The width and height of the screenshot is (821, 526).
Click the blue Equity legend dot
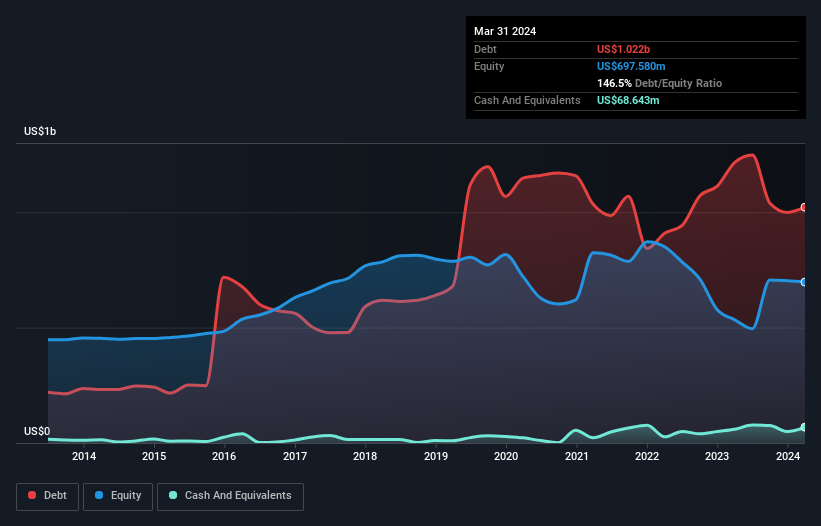click(99, 495)
